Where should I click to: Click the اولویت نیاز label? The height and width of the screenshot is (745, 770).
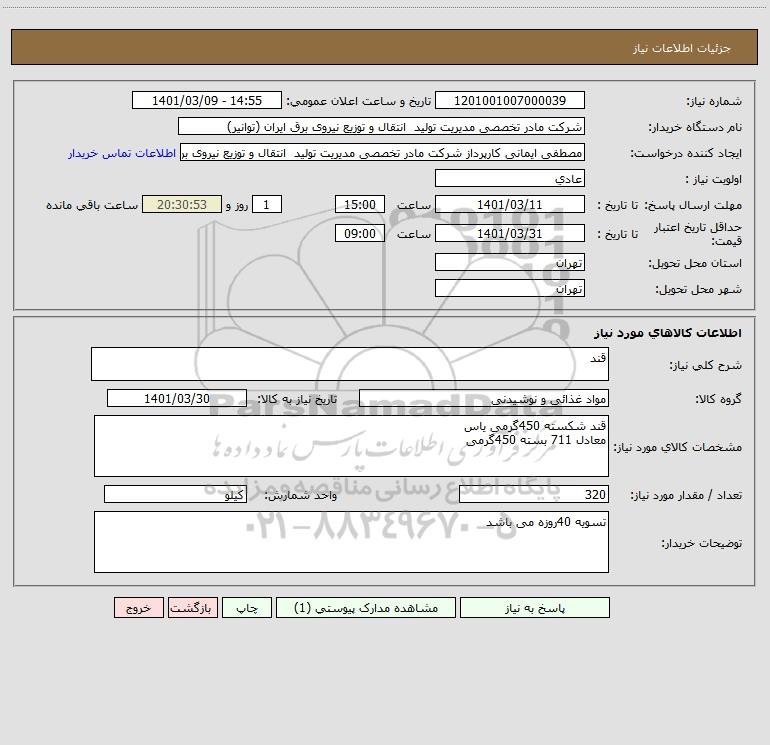pos(714,180)
